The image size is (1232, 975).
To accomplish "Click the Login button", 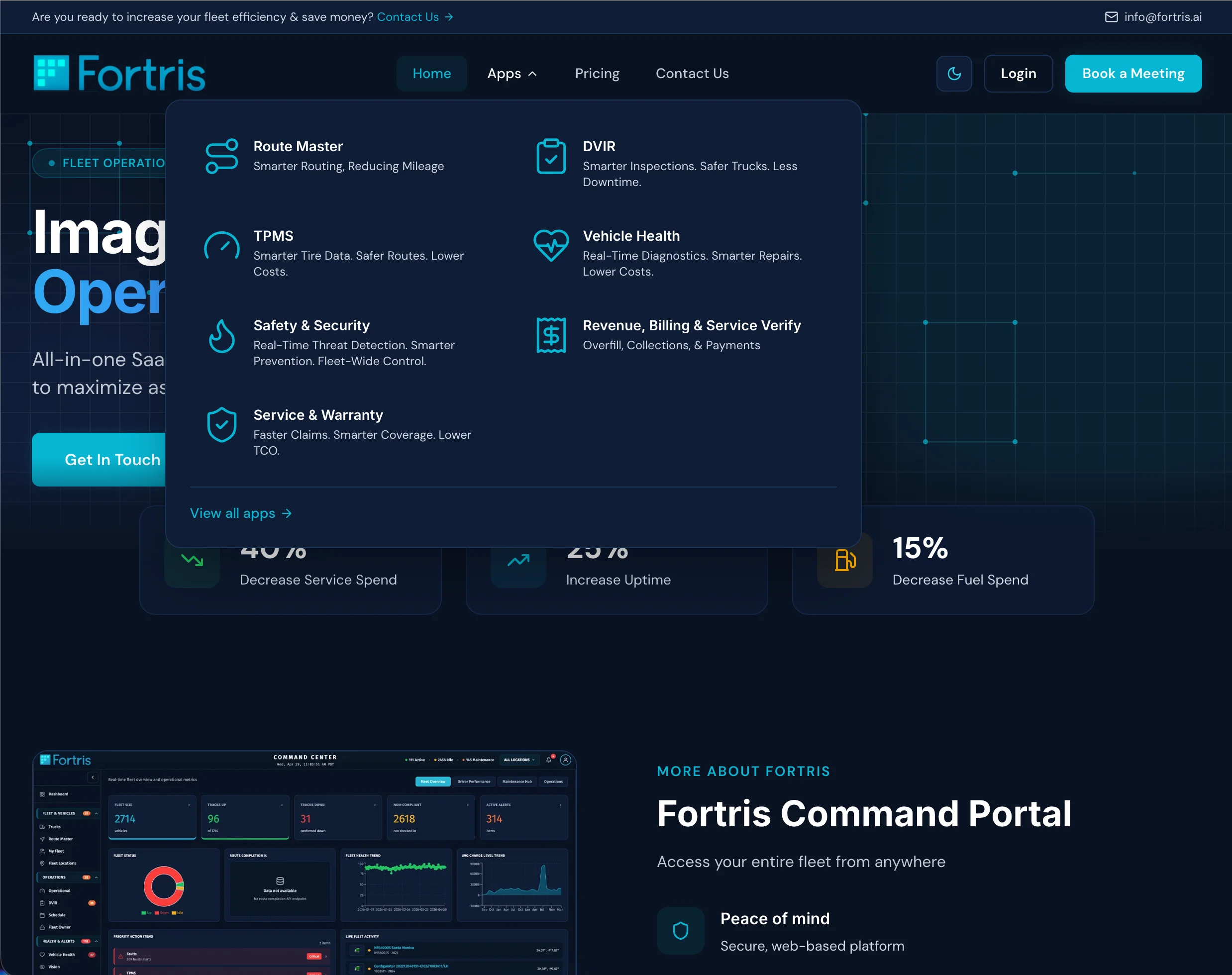I will tap(1019, 74).
